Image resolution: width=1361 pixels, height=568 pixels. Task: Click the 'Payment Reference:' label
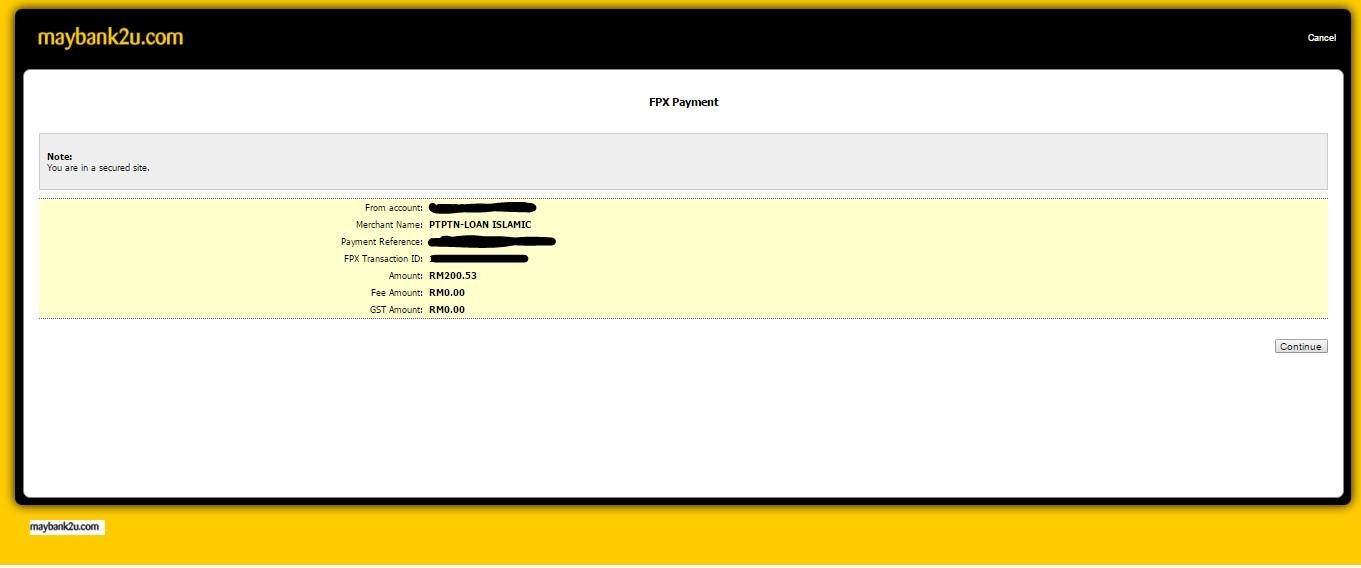[x=382, y=242]
